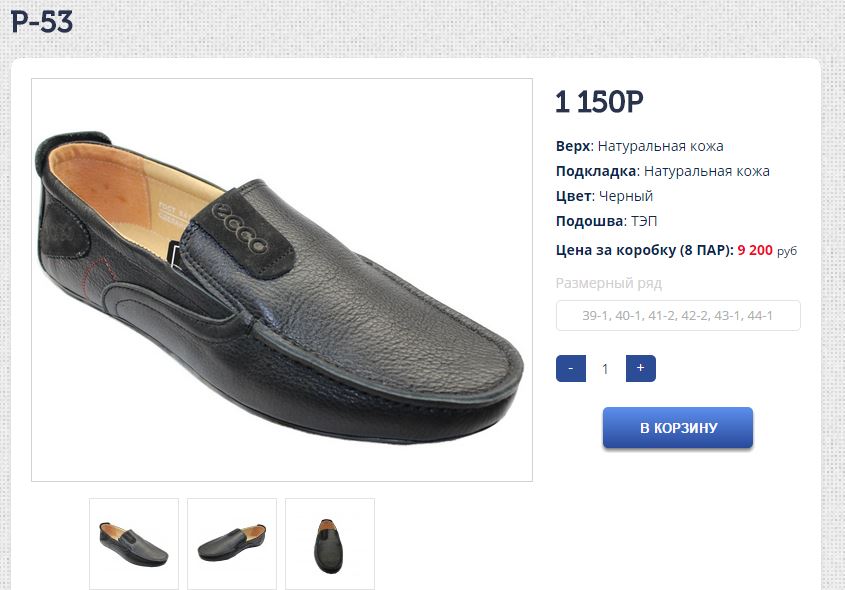Viewport: 845px width, 590px height.
Task: Click the 1 150P product price
Action: pyautogui.click(x=599, y=101)
